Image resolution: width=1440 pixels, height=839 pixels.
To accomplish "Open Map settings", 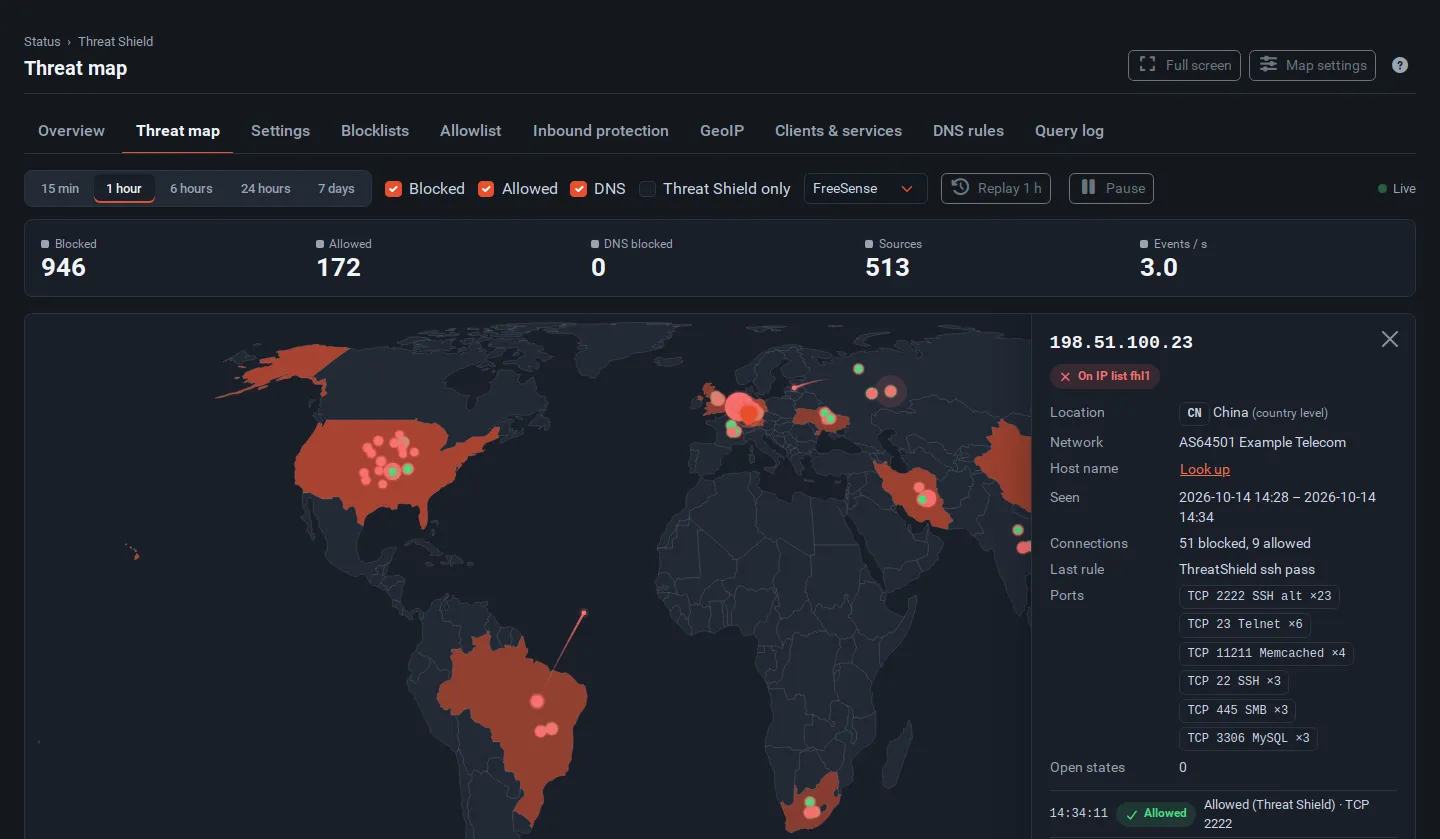I will click(1313, 65).
